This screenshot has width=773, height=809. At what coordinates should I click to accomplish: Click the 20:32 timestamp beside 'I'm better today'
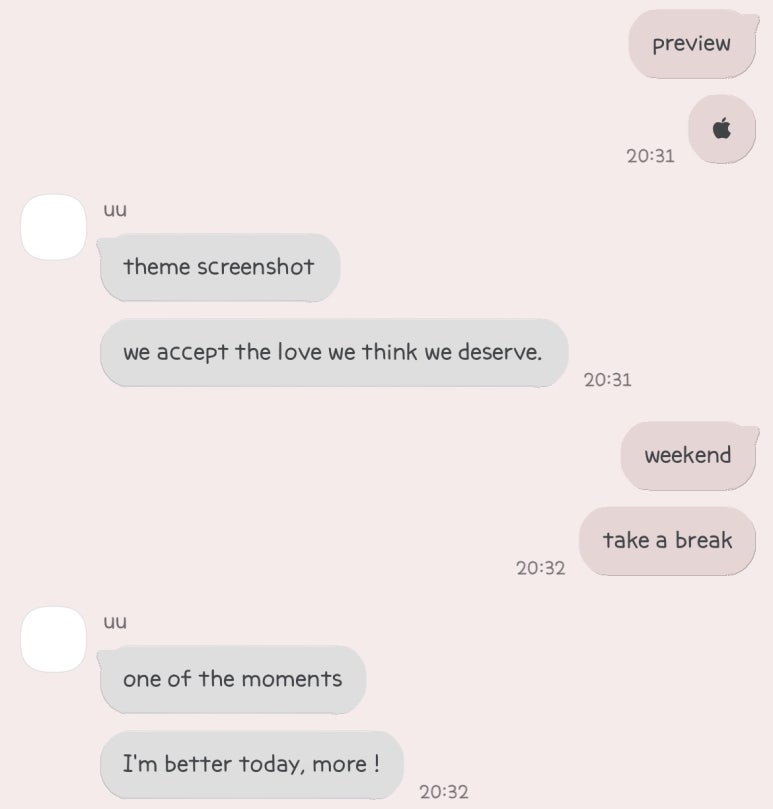pos(444,791)
